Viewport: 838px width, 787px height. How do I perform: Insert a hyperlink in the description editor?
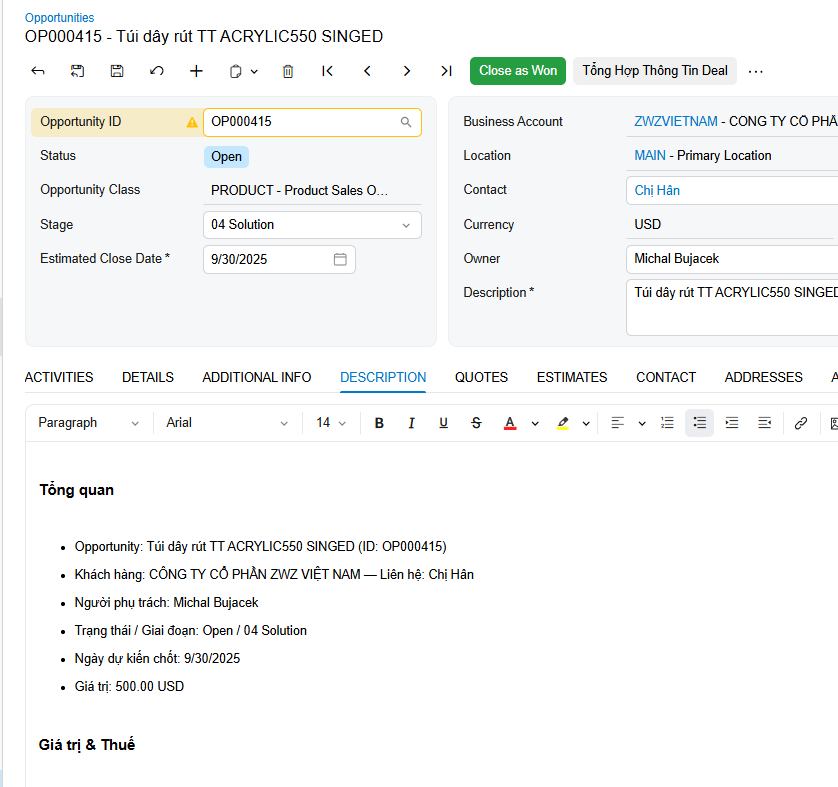(800, 422)
